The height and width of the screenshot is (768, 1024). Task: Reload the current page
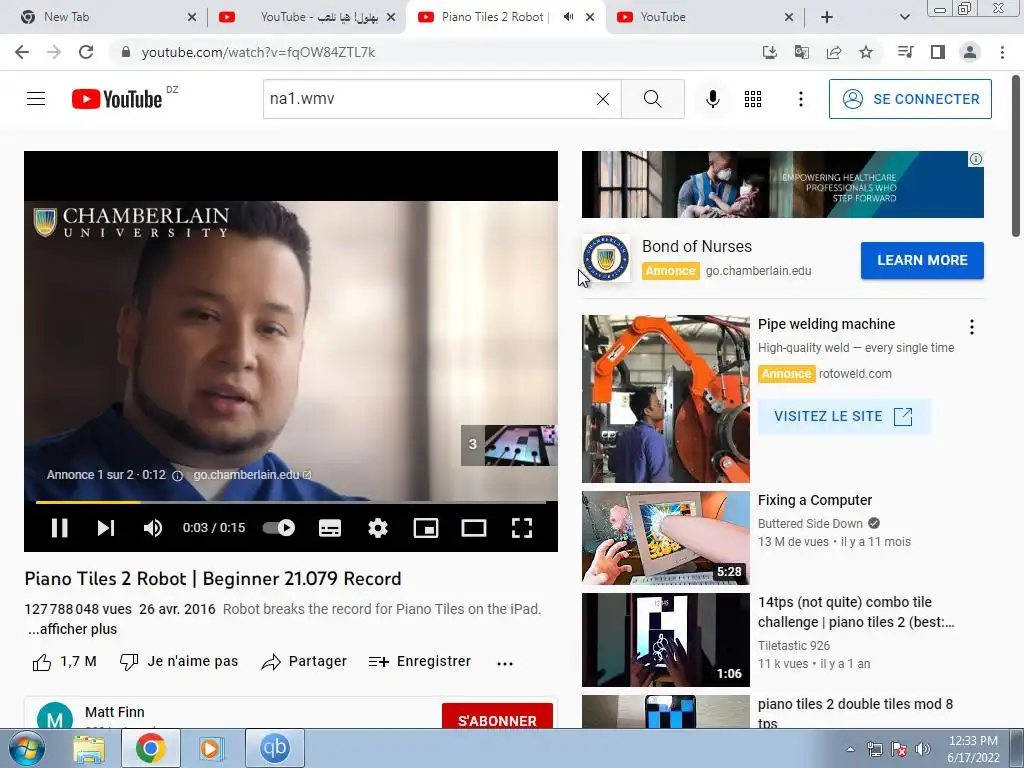(86, 52)
